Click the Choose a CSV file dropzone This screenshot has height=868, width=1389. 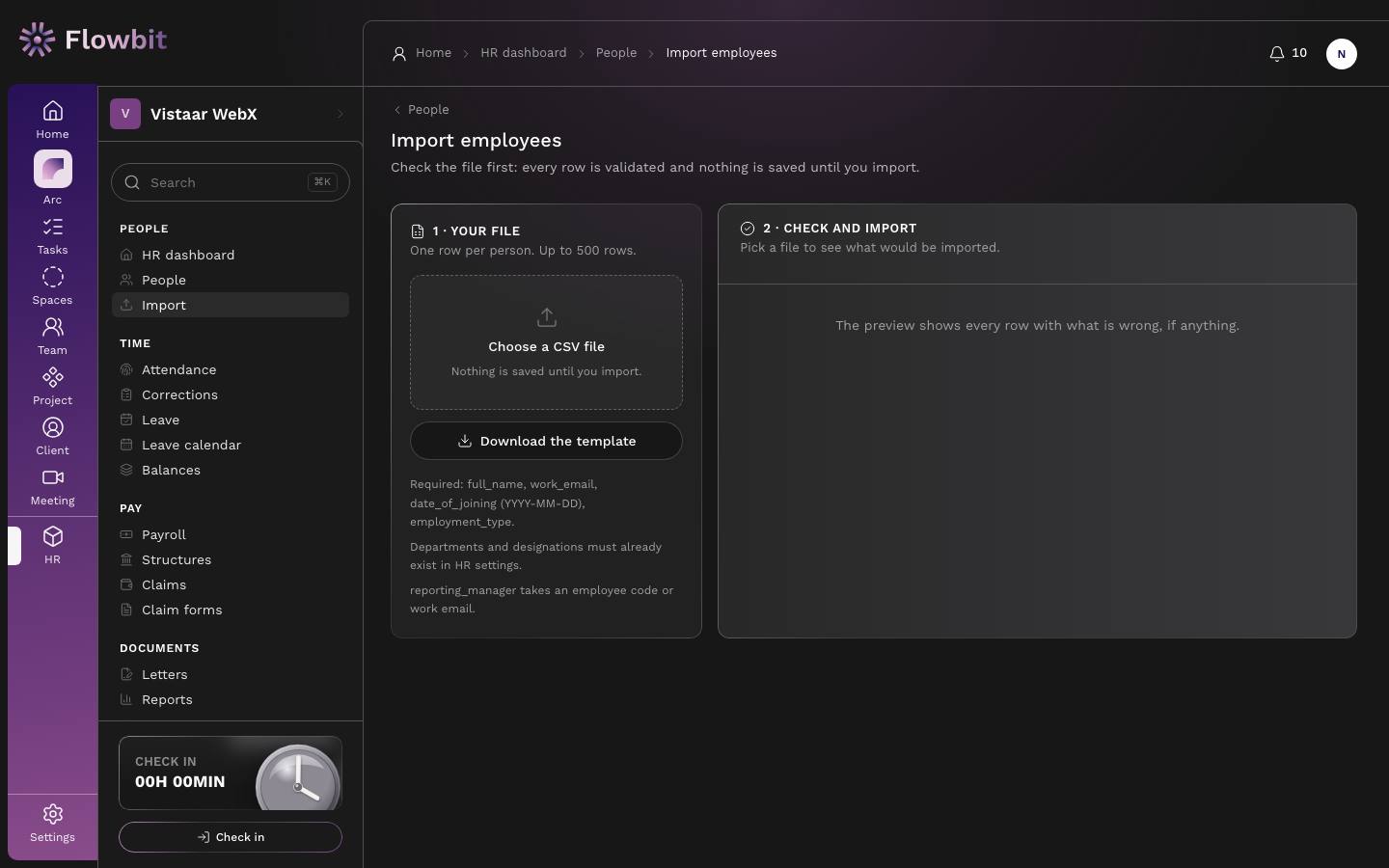click(x=546, y=342)
